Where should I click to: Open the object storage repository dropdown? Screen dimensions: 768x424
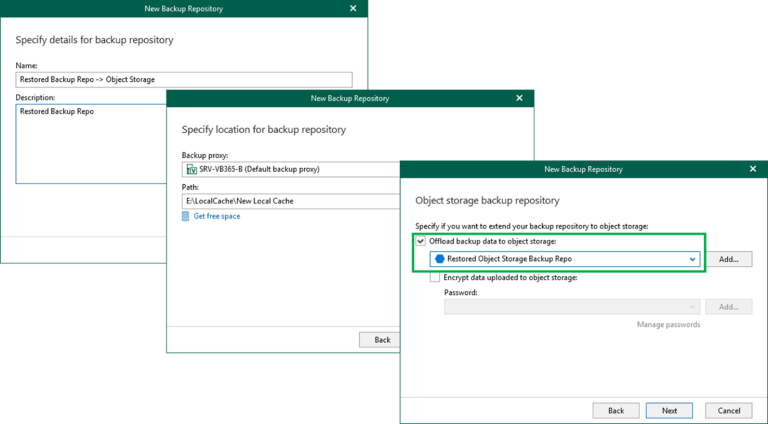coord(692,259)
